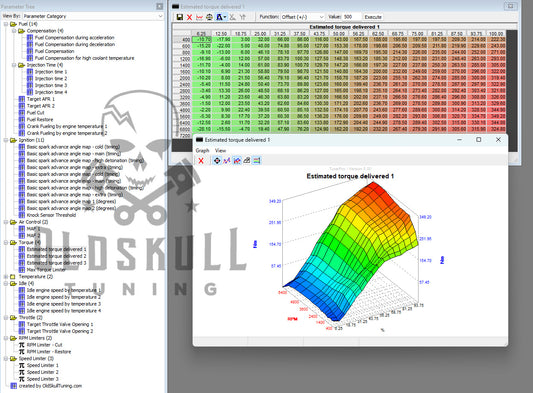Click the red graph line icon in table toolbar
533x393 pixels.
(200, 17)
